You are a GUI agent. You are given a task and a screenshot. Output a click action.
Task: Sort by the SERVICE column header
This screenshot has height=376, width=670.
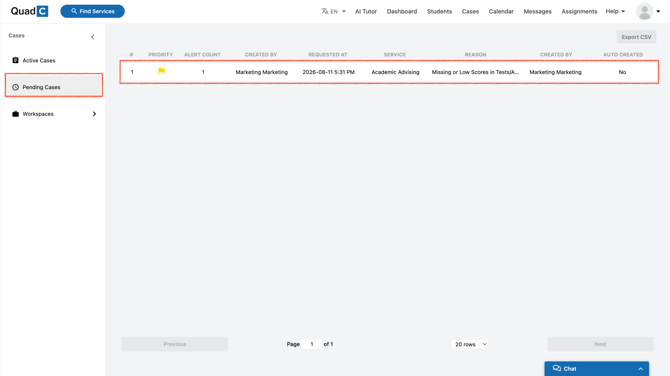click(x=395, y=55)
